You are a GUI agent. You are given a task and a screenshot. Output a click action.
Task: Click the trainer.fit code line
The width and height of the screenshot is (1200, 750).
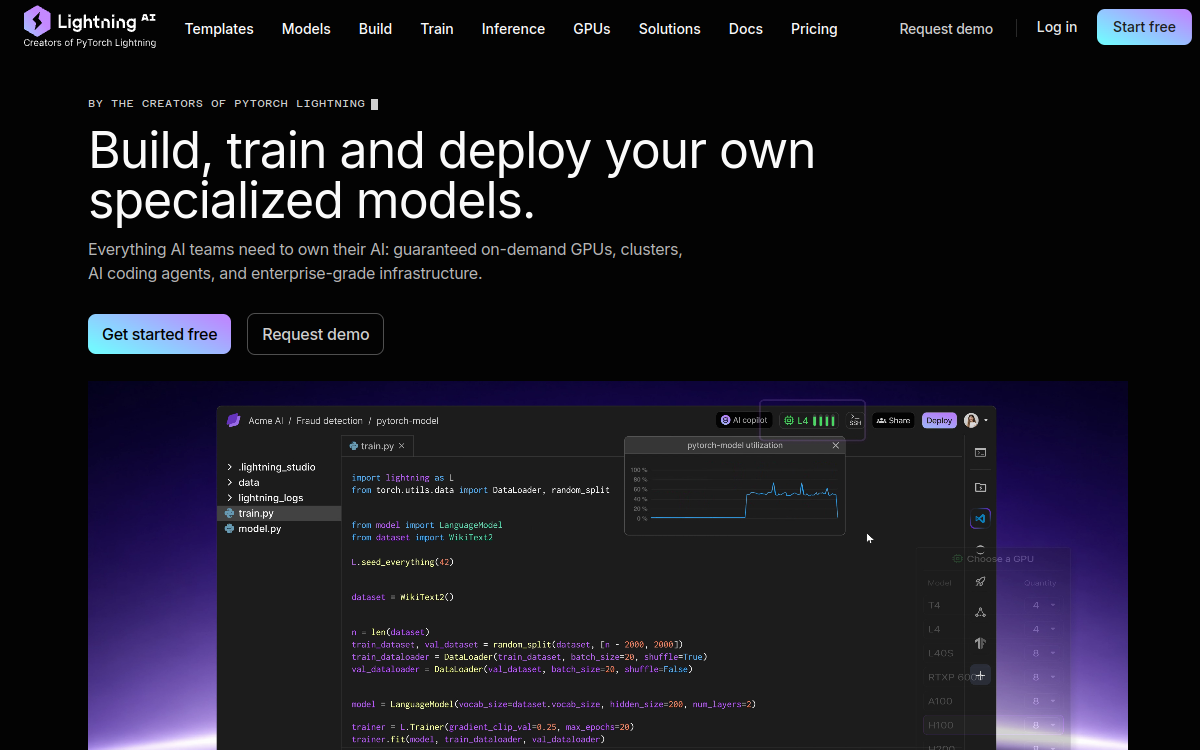(478, 739)
